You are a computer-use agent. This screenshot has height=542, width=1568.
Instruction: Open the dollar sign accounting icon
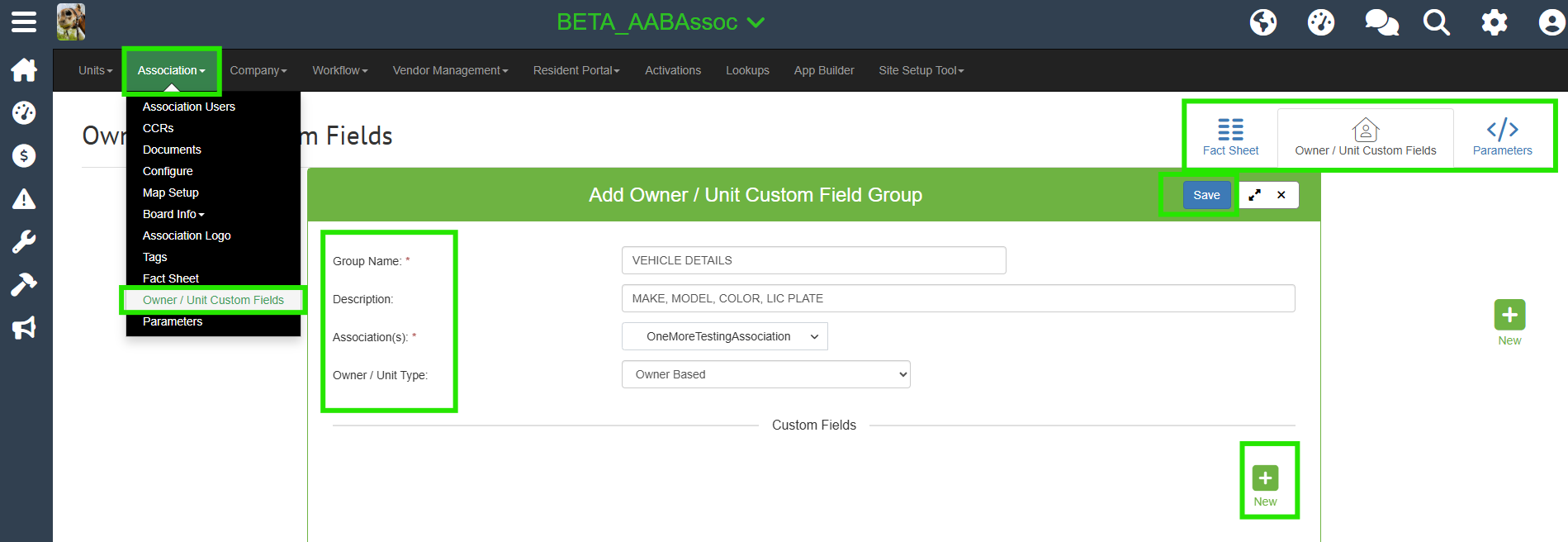(24, 156)
